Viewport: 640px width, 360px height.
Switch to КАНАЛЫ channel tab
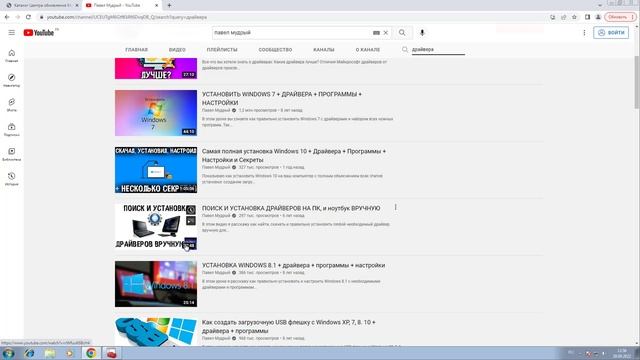[324, 50]
